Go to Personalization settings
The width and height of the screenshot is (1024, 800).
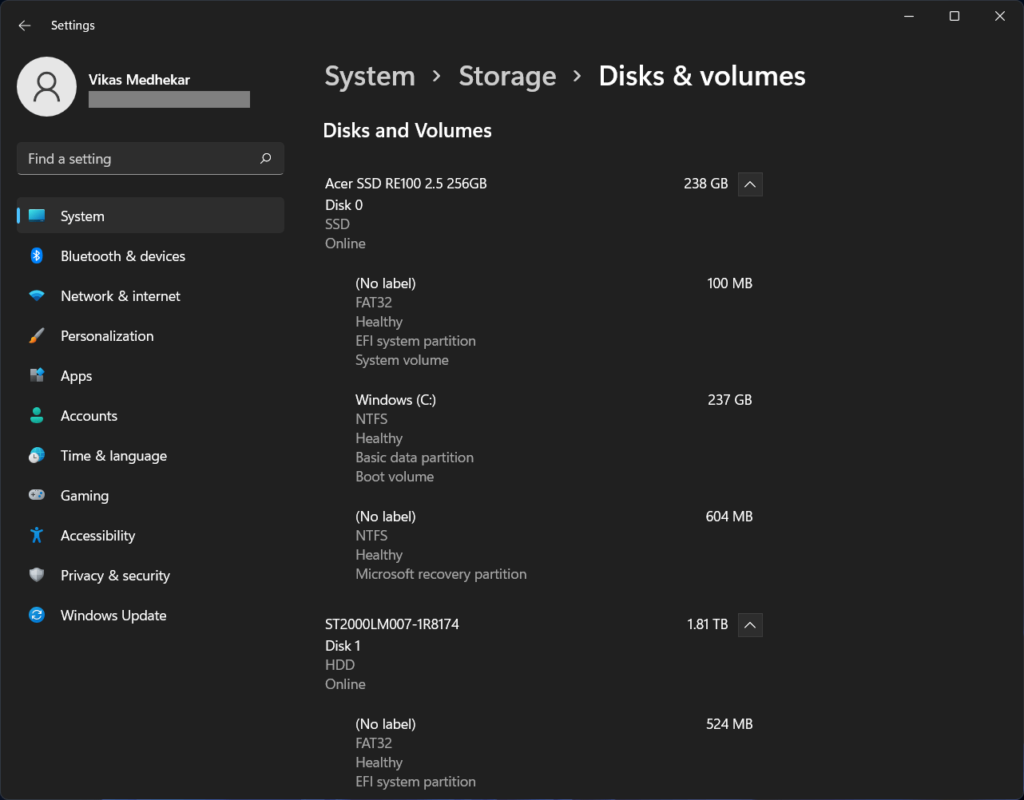click(x=150, y=336)
